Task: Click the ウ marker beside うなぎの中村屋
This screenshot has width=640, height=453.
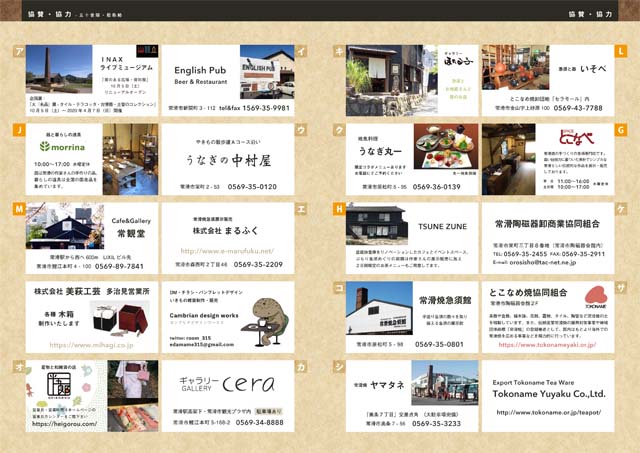Action: tap(301, 130)
